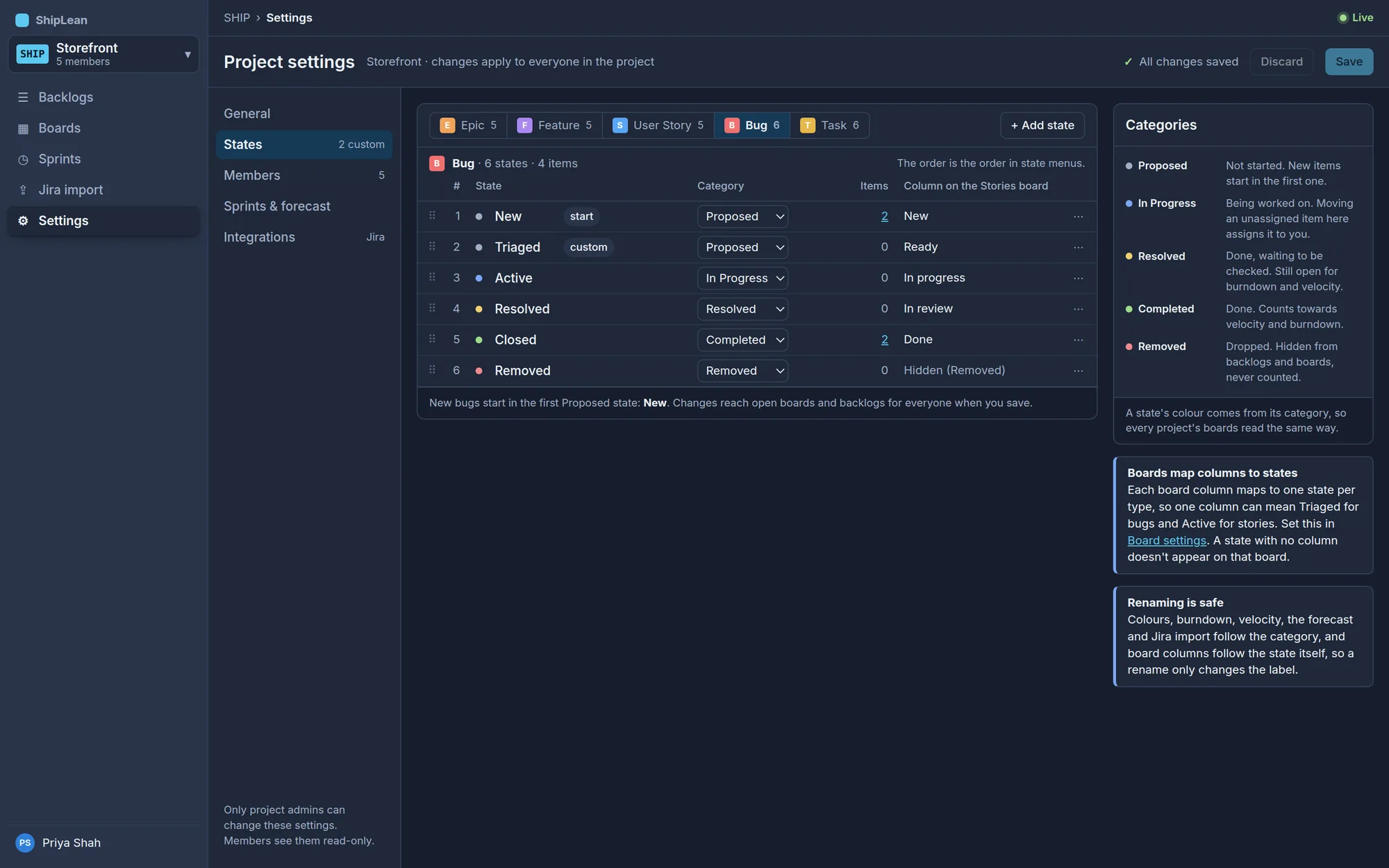Click the Discard button
The height and width of the screenshot is (868, 1389).
(x=1281, y=62)
